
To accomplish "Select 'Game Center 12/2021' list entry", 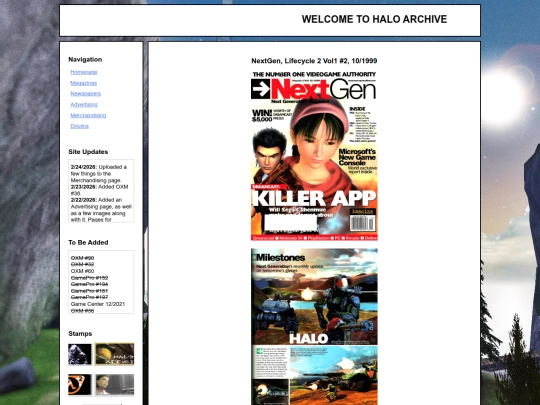I will 98,304.
